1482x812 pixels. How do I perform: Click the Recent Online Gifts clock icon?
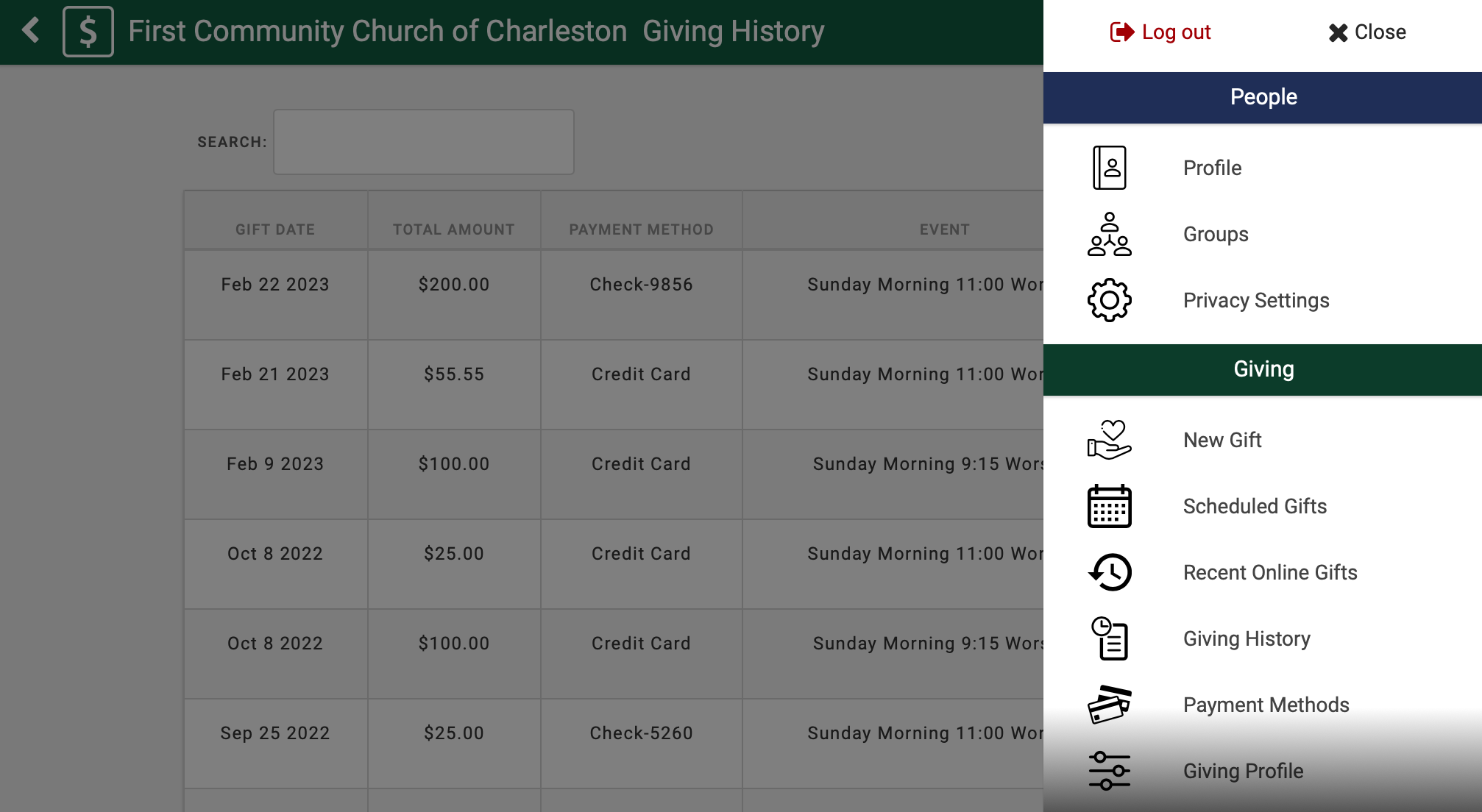pos(1109,572)
